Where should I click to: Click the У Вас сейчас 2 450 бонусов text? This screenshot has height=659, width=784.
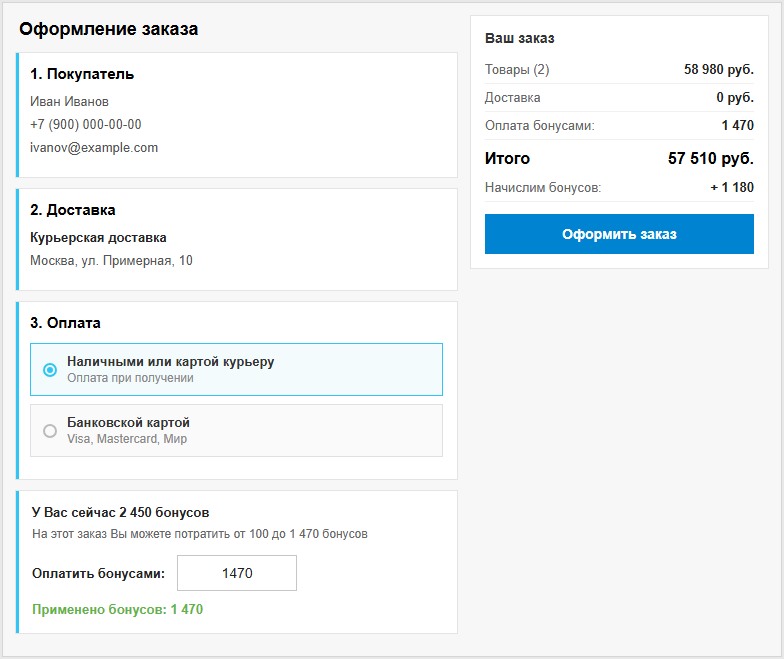click(x=120, y=512)
